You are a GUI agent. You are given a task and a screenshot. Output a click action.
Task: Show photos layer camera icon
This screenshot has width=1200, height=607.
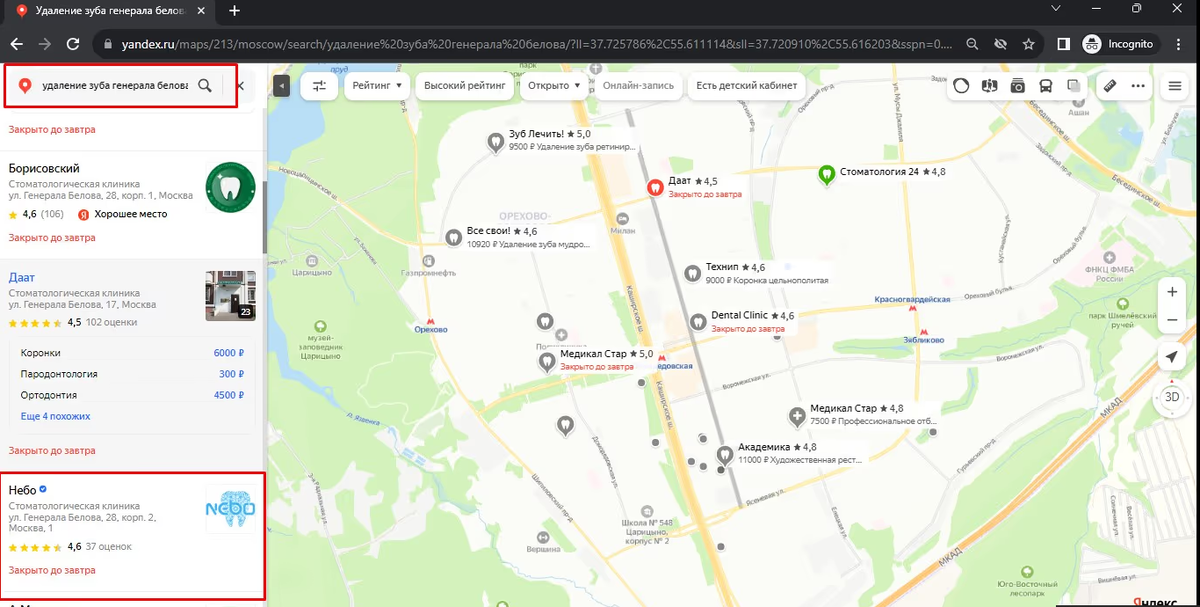(x=1018, y=86)
